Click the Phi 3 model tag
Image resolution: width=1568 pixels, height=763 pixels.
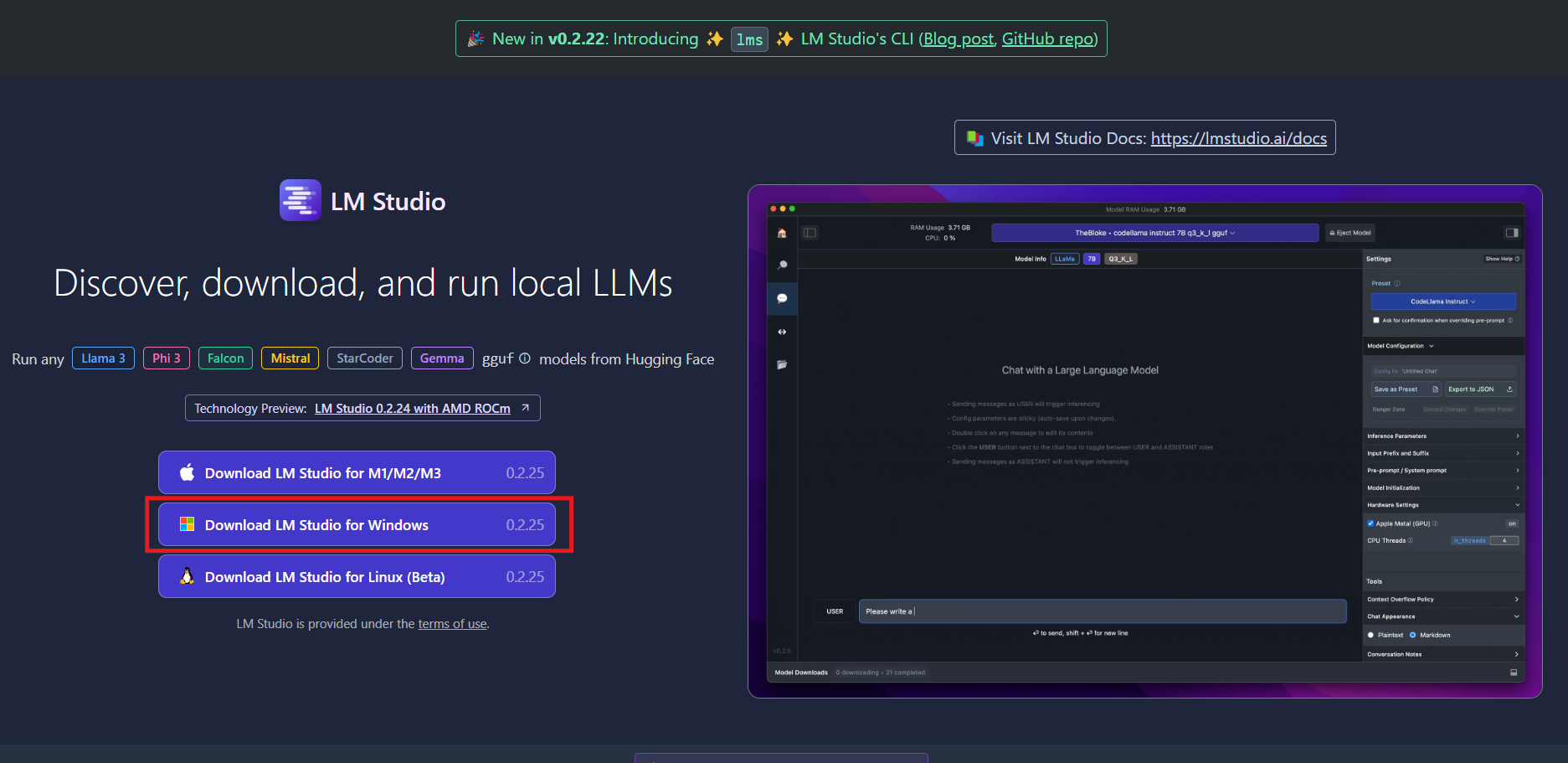[x=167, y=358]
